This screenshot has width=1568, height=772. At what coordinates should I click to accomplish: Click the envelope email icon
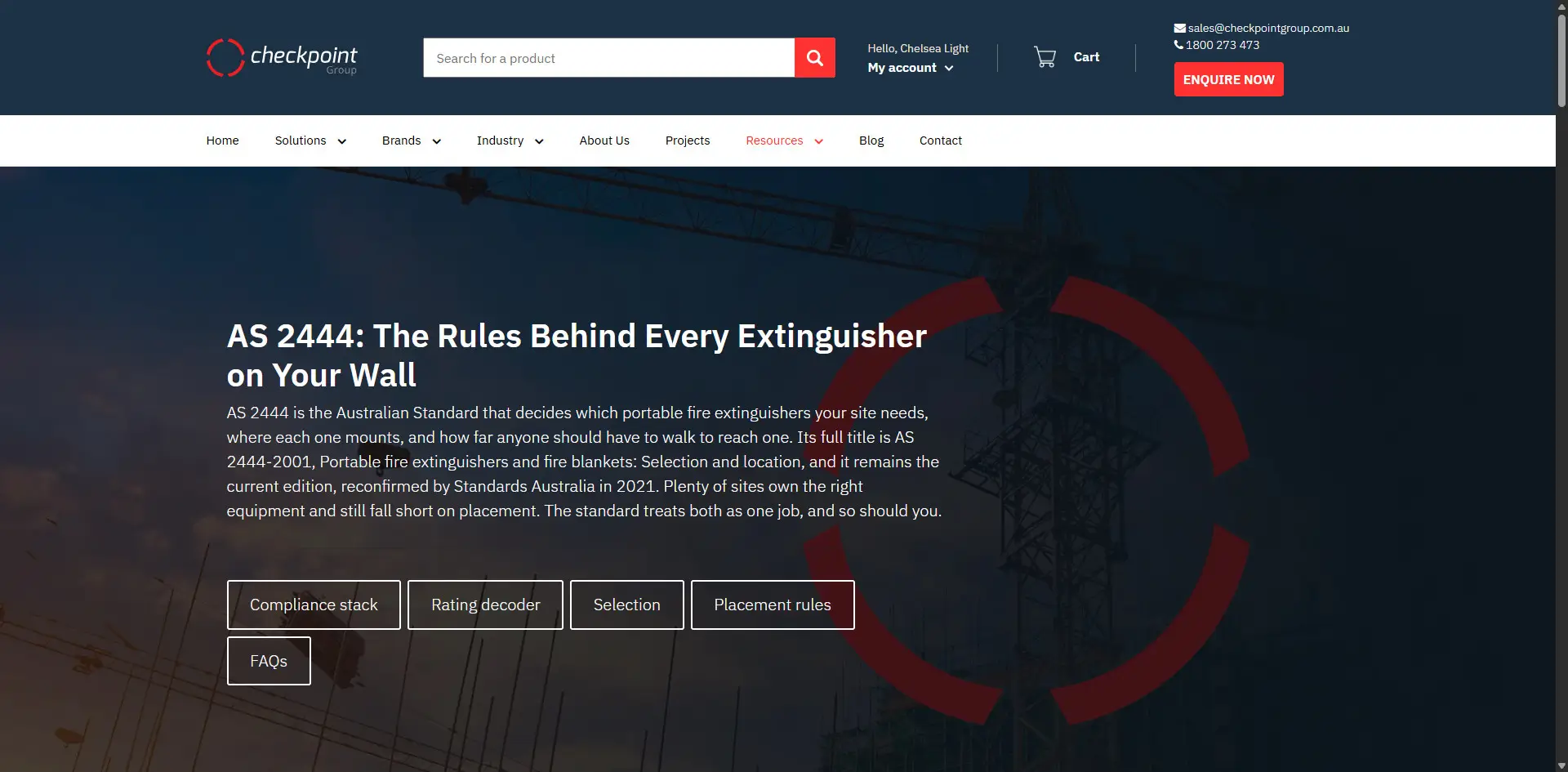(1179, 28)
